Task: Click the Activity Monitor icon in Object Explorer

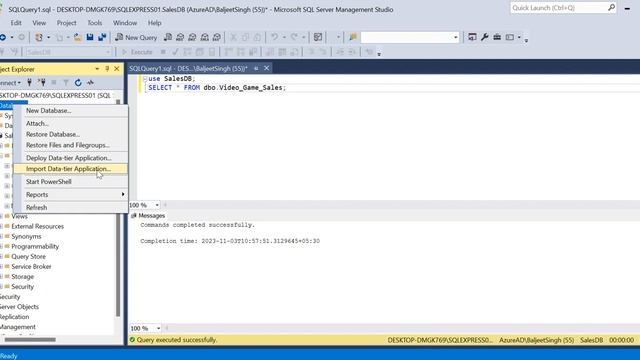Action: (90, 82)
